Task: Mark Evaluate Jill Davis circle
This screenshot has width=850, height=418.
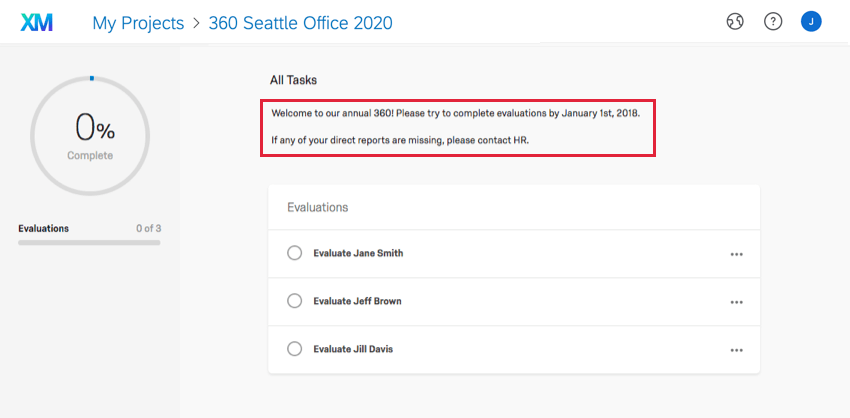Action: [x=294, y=349]
